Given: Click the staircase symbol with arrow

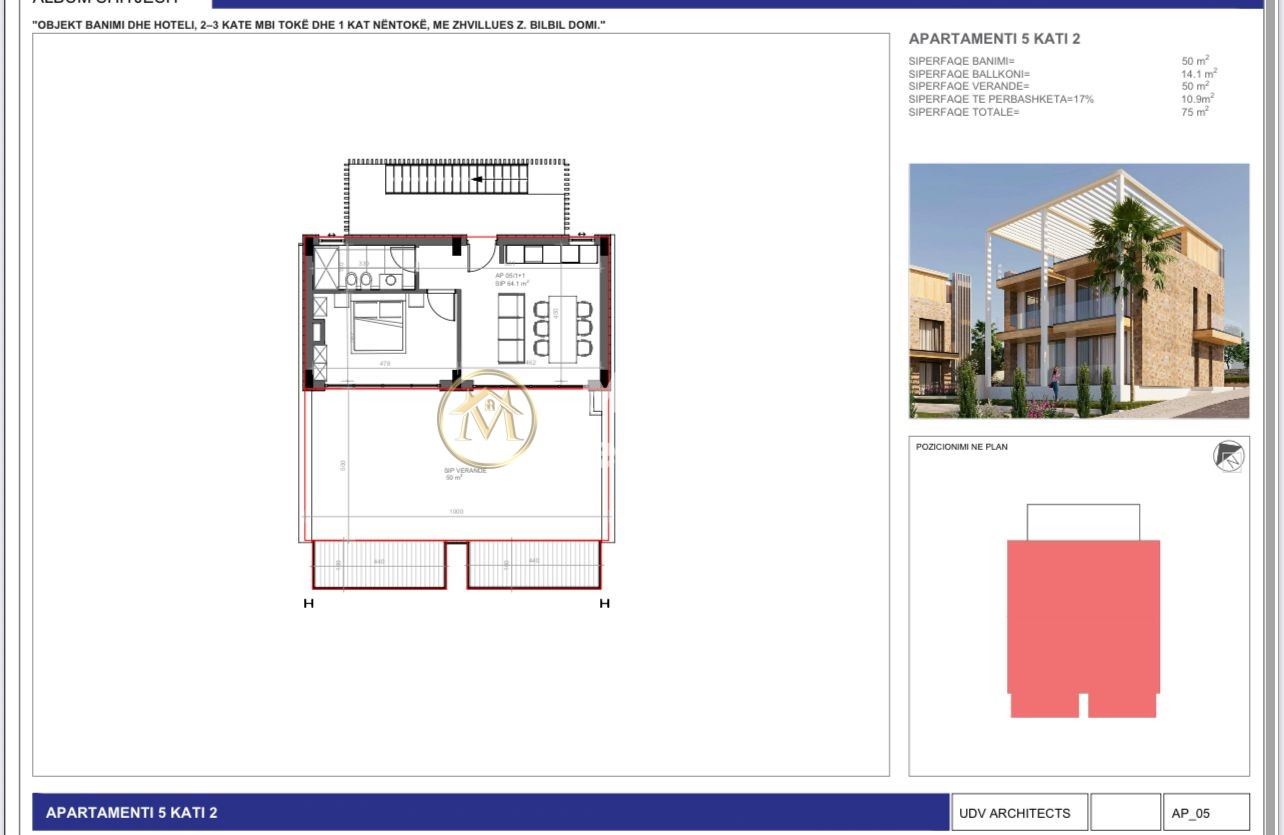Looking at the screenshot, I should pos(457,180).
